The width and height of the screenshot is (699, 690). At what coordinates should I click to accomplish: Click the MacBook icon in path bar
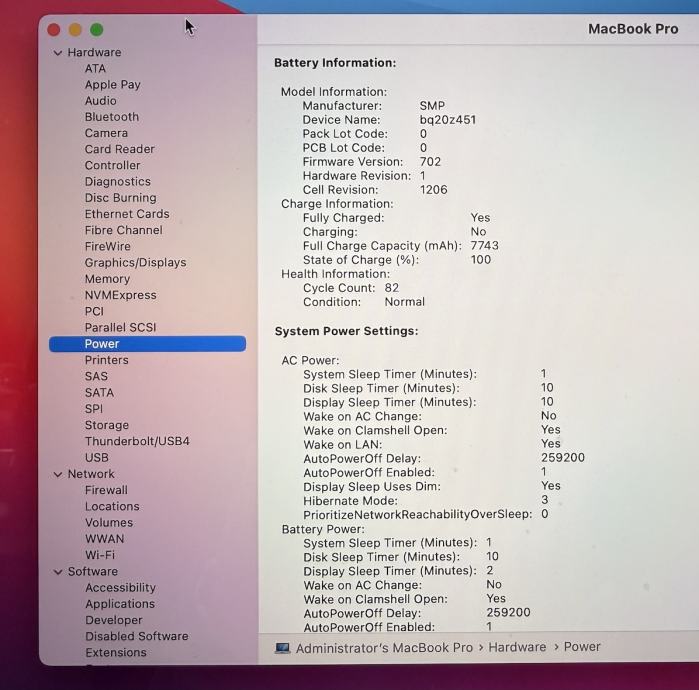click(x=282, y=648)
